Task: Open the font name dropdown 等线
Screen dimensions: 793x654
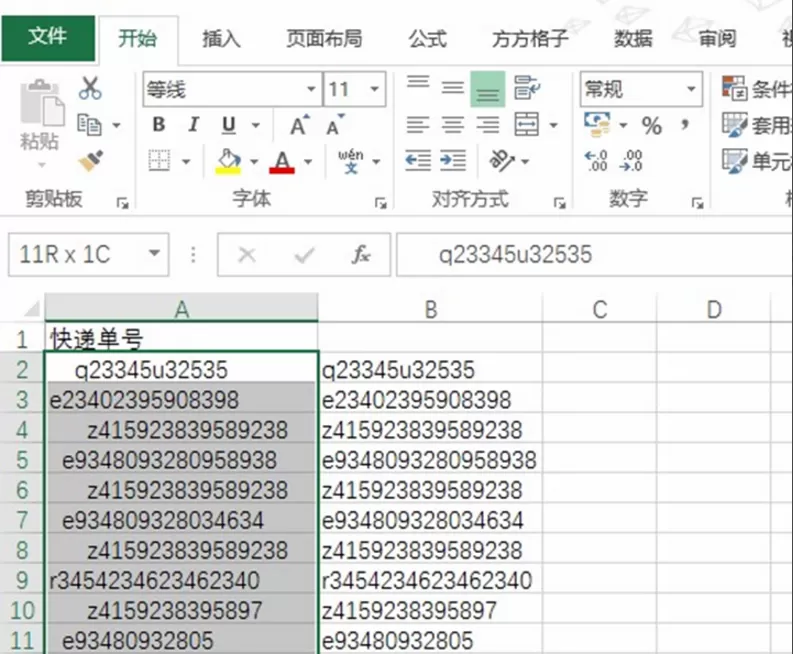Action: tap(312, 90)
